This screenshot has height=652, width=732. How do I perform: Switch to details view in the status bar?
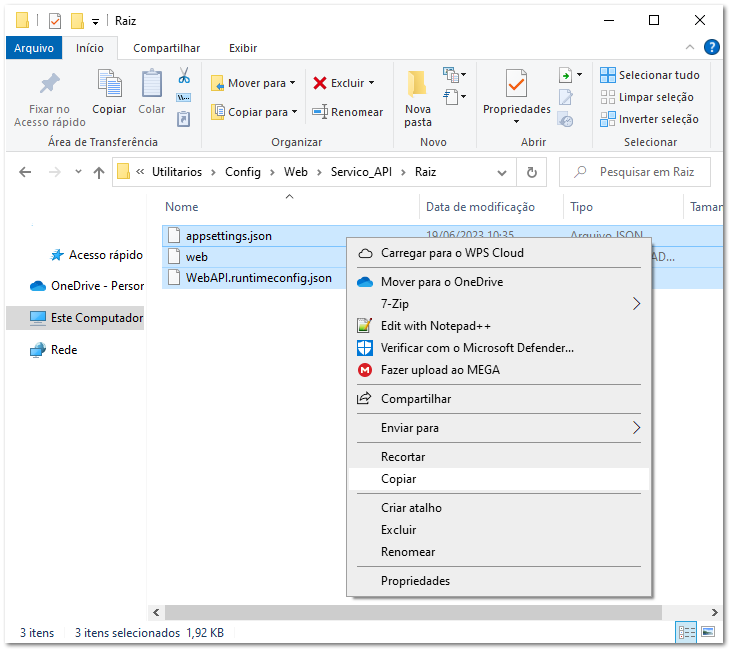pos(687,632)
